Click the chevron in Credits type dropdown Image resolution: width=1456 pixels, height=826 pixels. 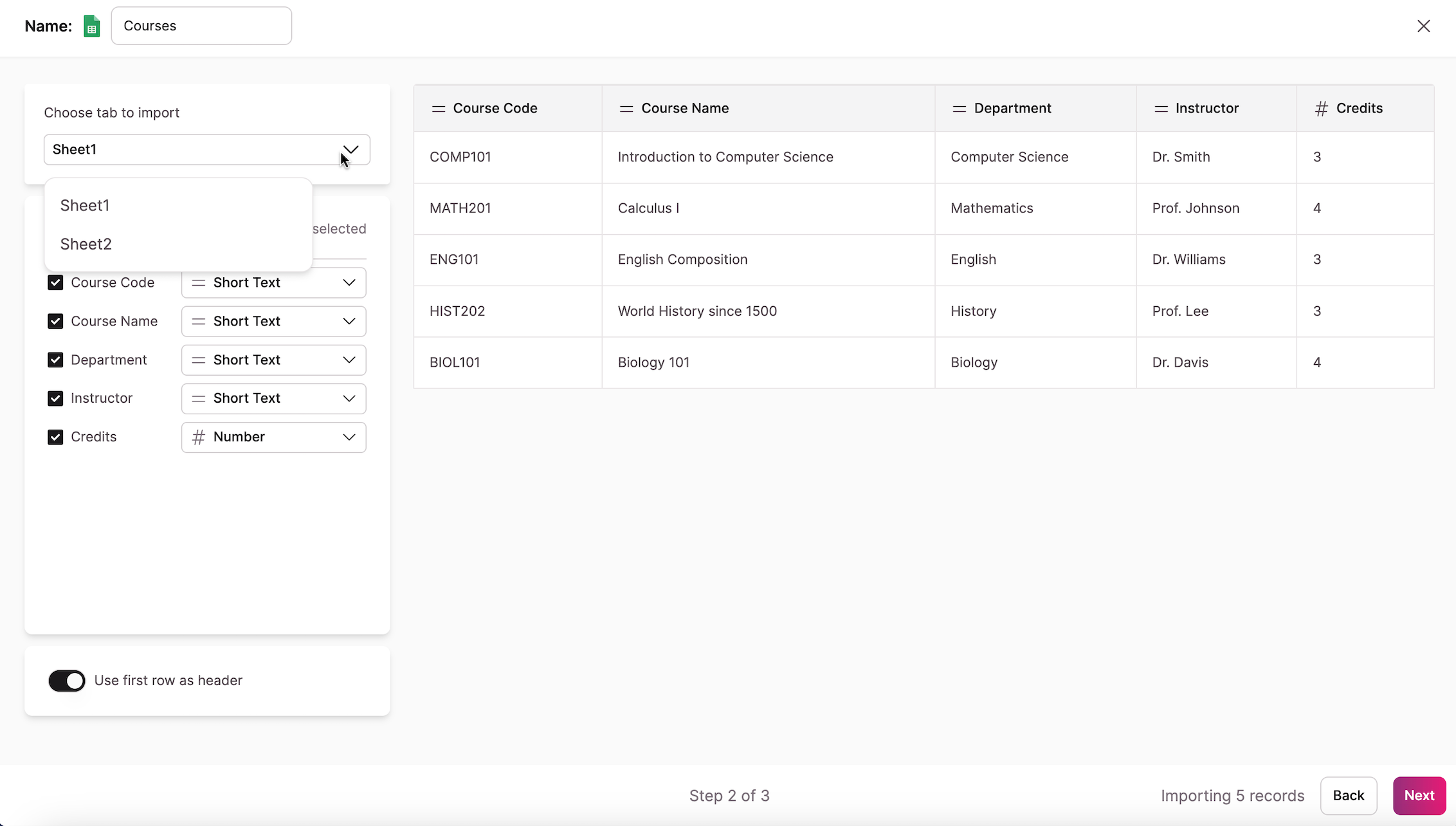(x=349, y=437)
